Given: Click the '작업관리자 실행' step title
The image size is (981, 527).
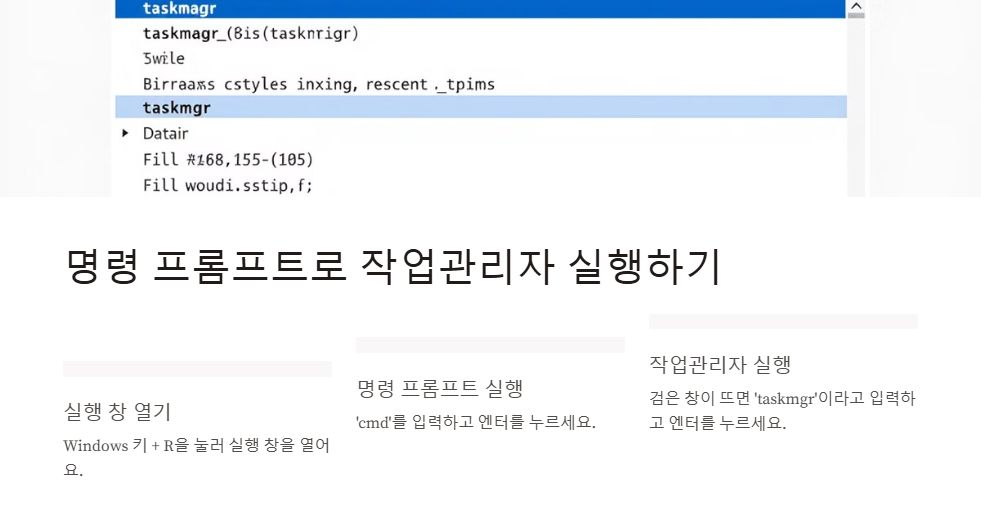Looking at the screenshot, I should tap(720, 364).
